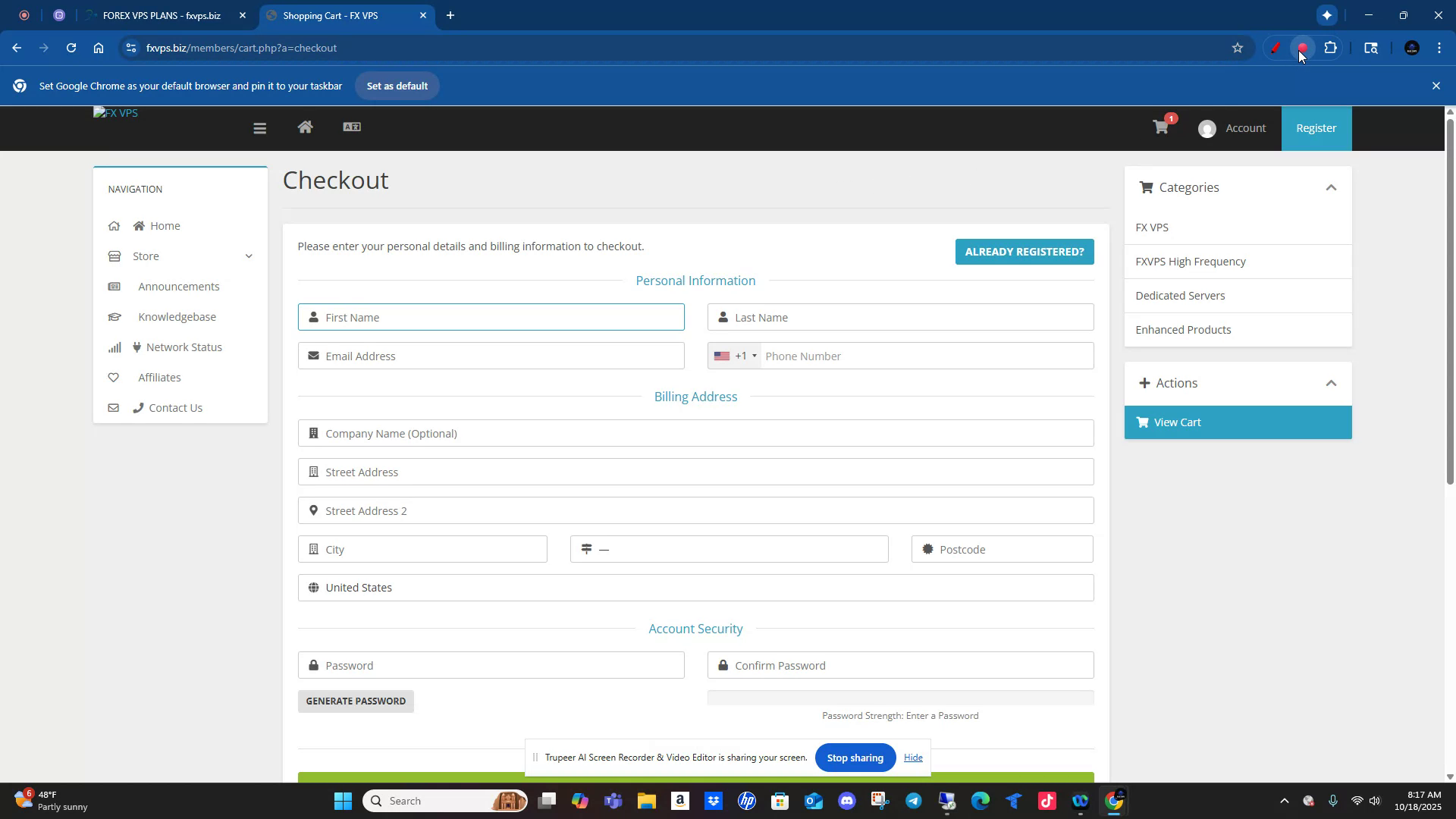Switch to the FOREX VPS PLANS tab
The width and height of the screenshot is (1456, 819).
click(161, 15)
